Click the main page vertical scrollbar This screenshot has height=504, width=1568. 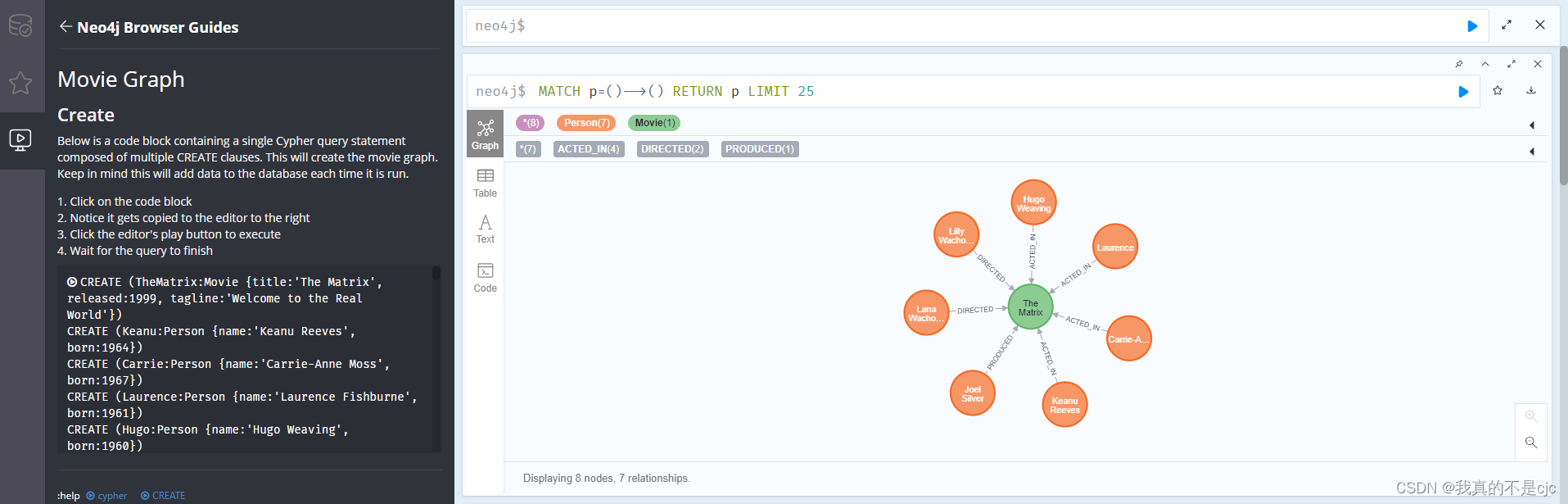1563,115
